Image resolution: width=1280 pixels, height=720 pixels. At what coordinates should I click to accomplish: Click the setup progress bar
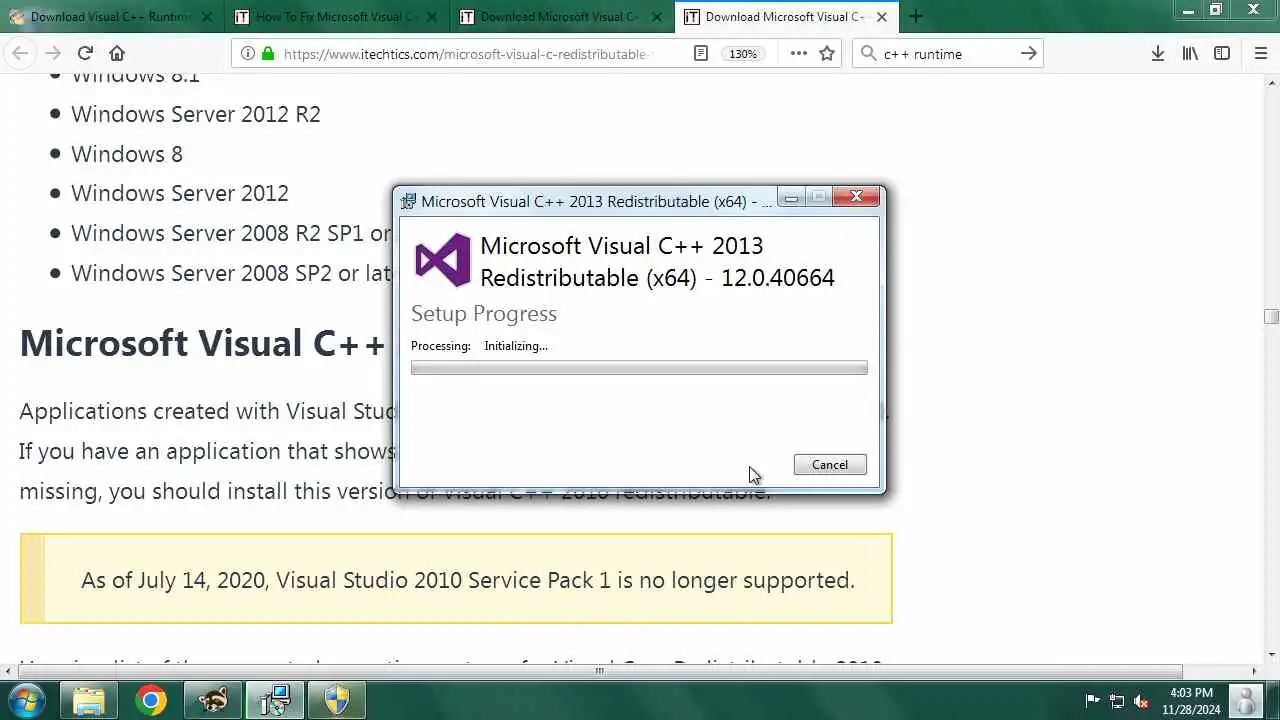pyautogui.click(x=639, y=368)
